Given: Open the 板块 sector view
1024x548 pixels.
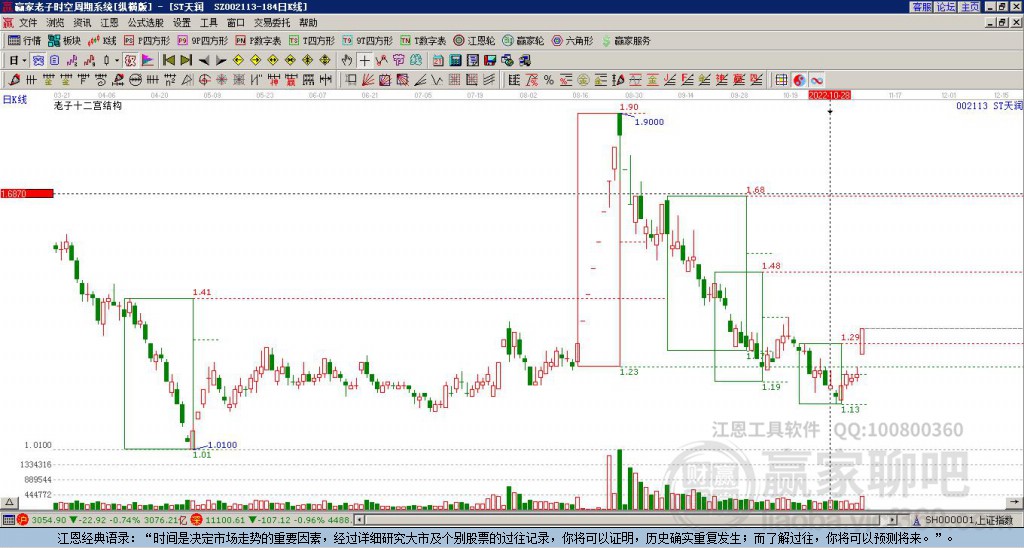Looking at the screenshot, I should point(64,40).
